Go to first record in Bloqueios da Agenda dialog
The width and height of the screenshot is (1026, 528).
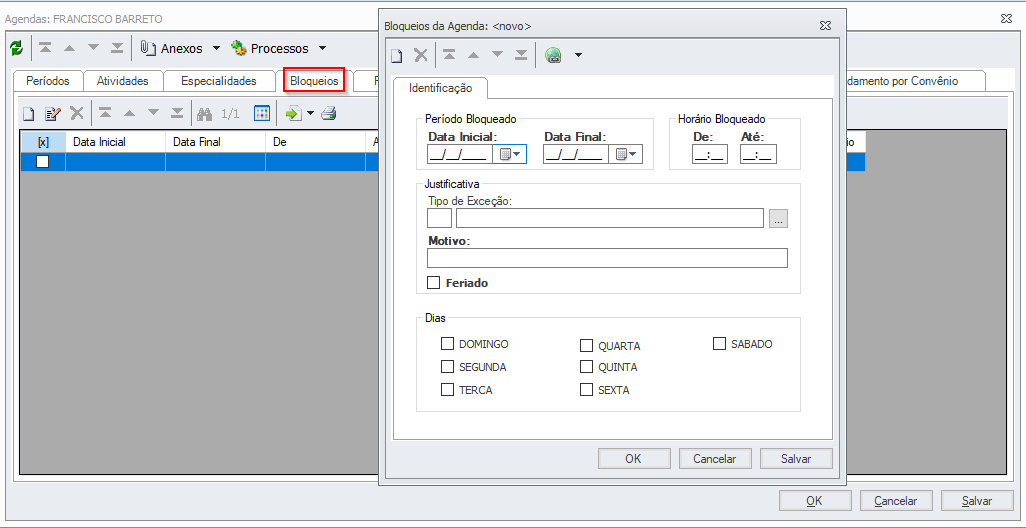(x=449, y=55)
